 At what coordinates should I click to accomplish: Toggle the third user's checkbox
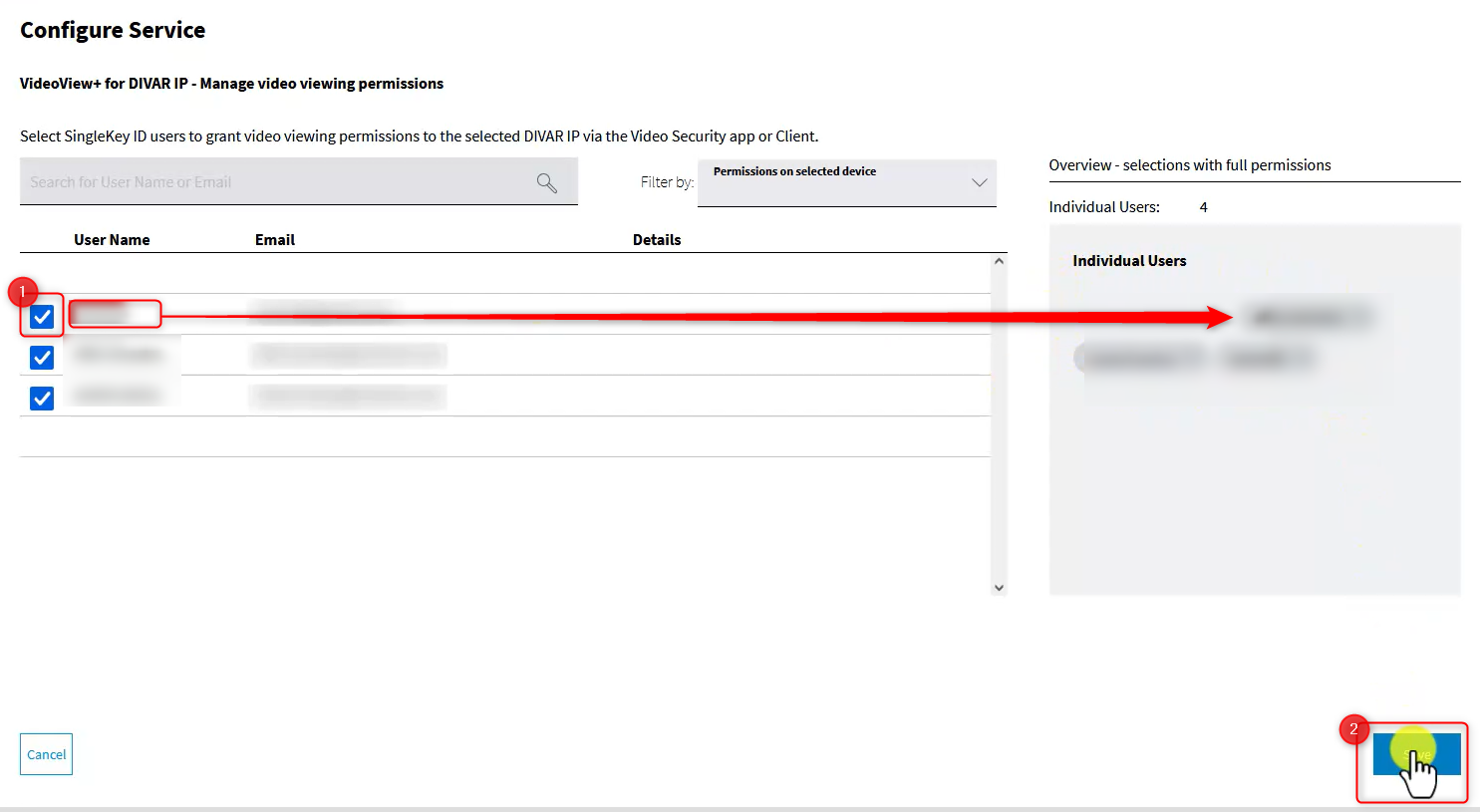point(42,399)
